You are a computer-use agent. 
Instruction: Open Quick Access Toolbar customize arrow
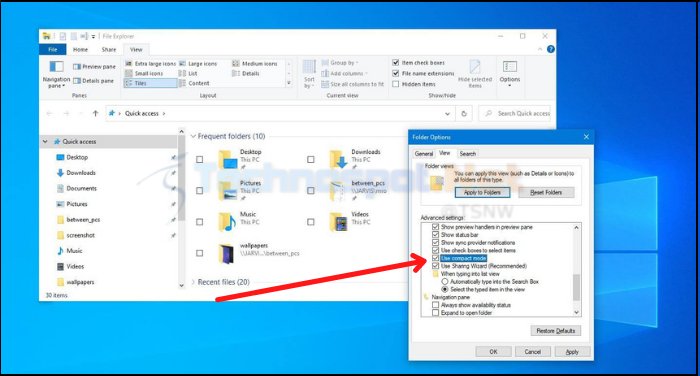(x=93, y=37)
